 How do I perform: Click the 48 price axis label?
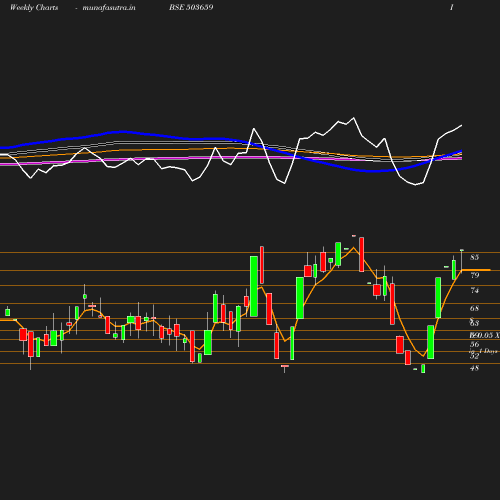click(x=475, y=368)
